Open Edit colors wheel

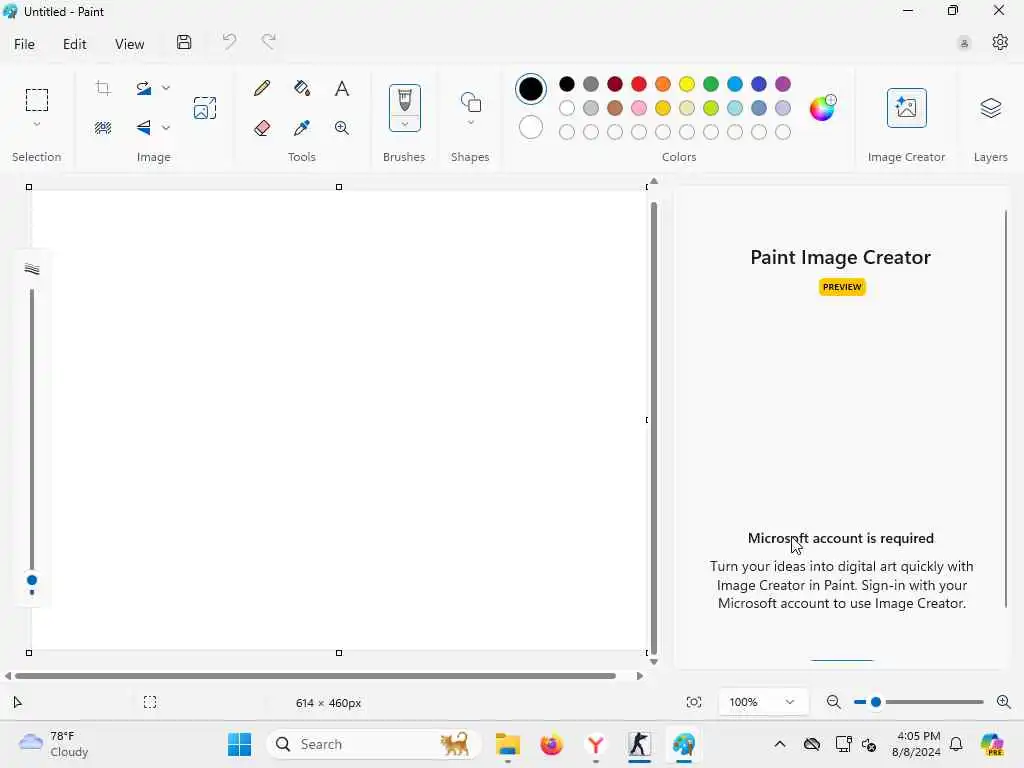(822, 108)
